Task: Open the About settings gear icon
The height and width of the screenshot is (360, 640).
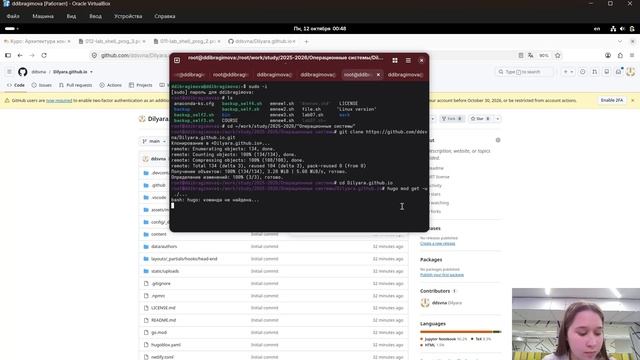Action: coord(498,140)
